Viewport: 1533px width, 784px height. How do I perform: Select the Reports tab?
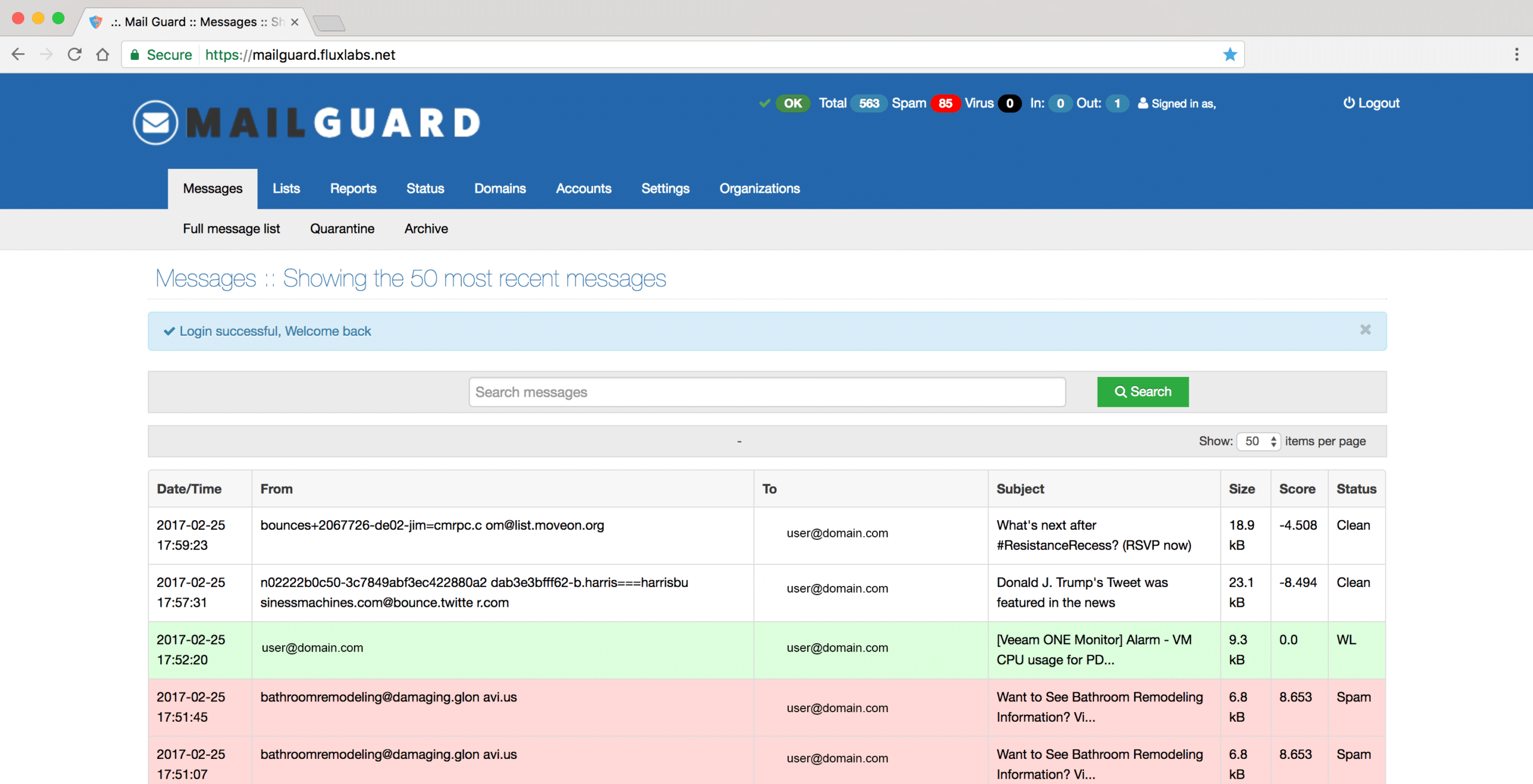(x=353, y=188)
